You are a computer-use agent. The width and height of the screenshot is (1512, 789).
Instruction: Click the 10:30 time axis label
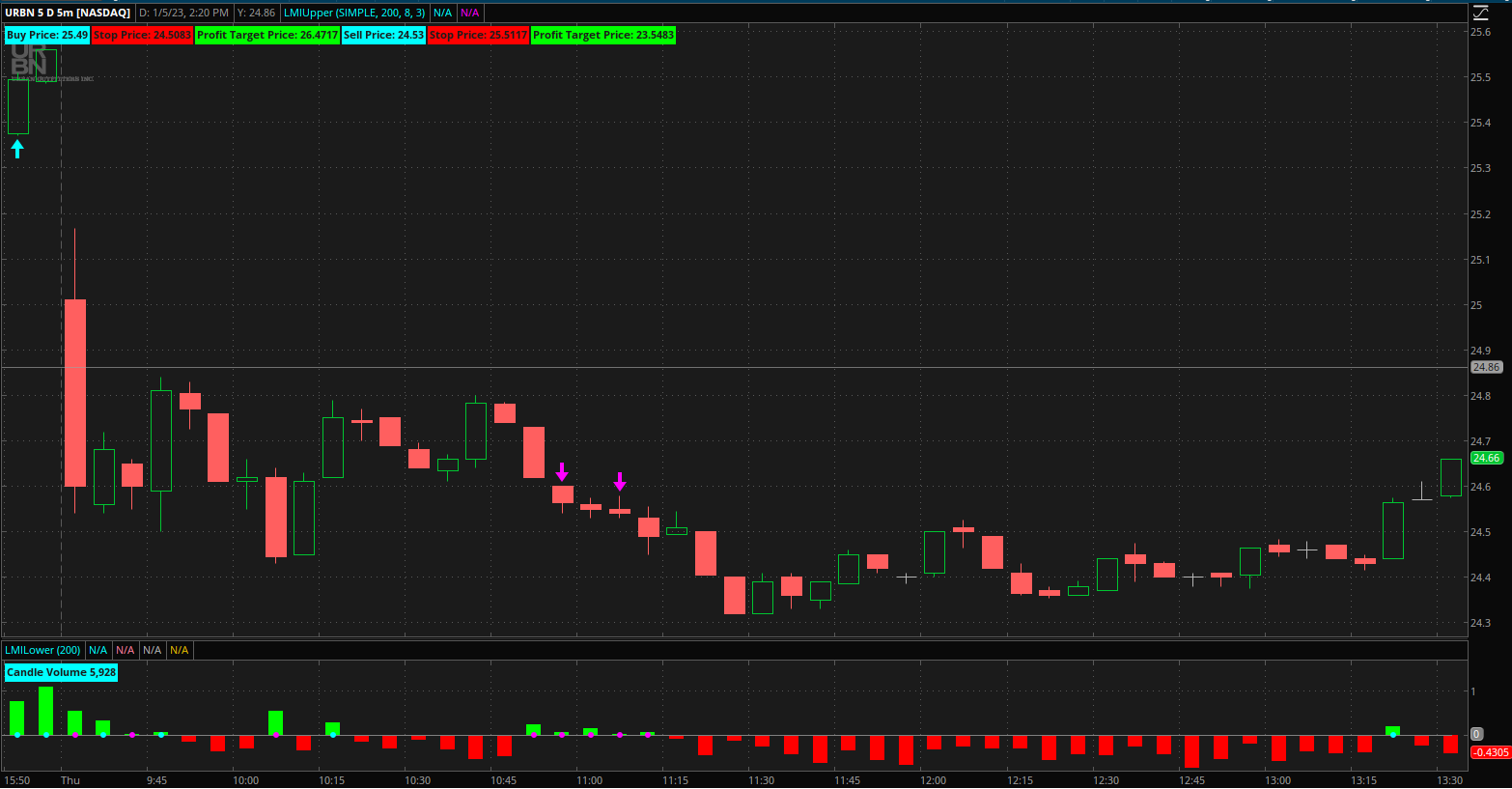tap(418, 780)
